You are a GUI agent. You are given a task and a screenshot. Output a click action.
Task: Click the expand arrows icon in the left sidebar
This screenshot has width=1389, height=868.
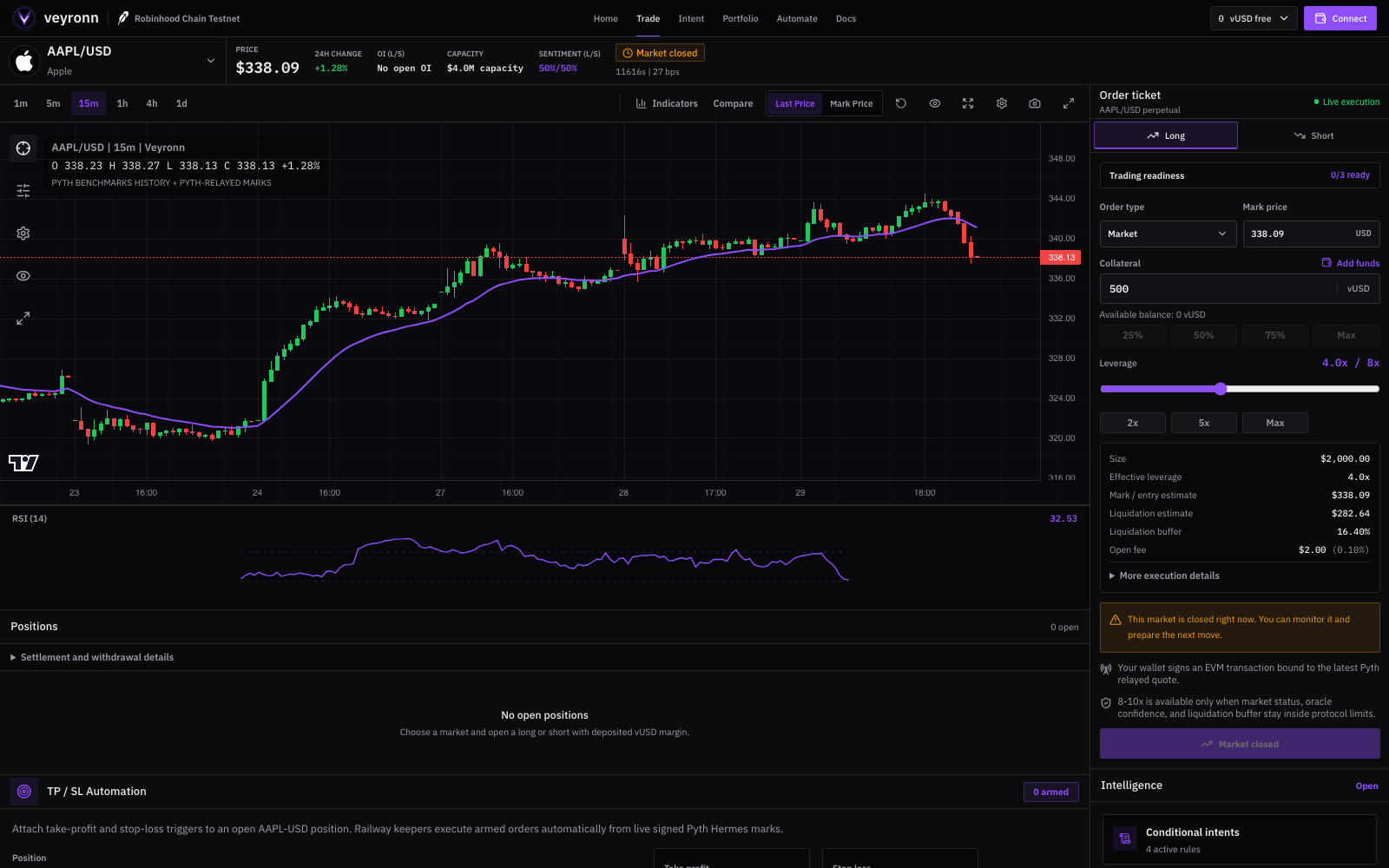pos(23,319)
